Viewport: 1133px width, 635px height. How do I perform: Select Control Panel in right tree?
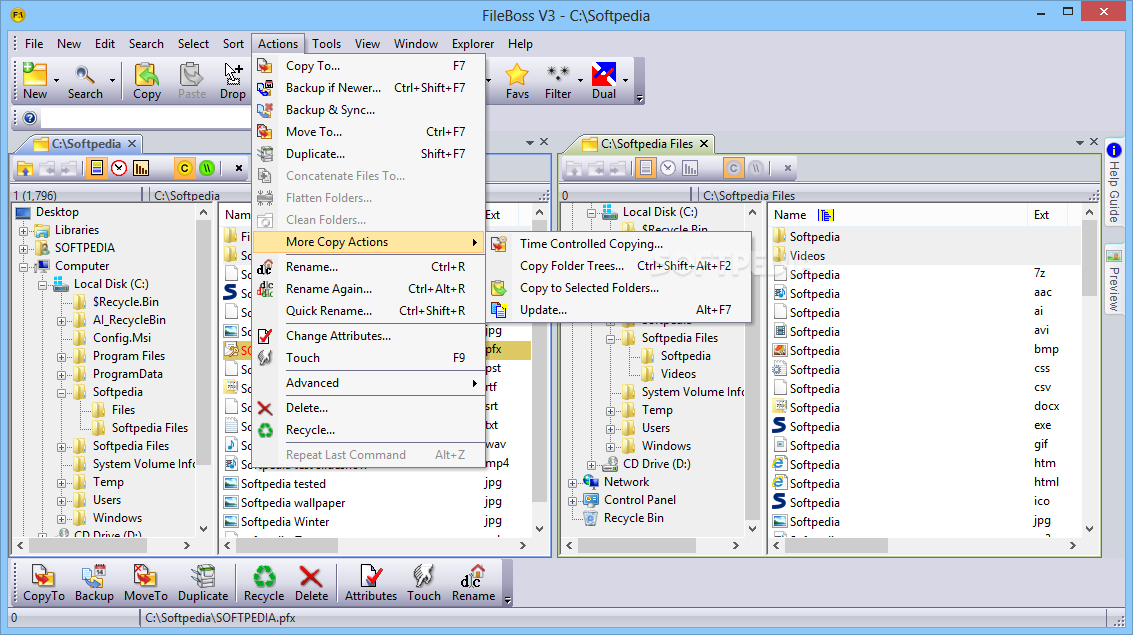click(640, 500)
